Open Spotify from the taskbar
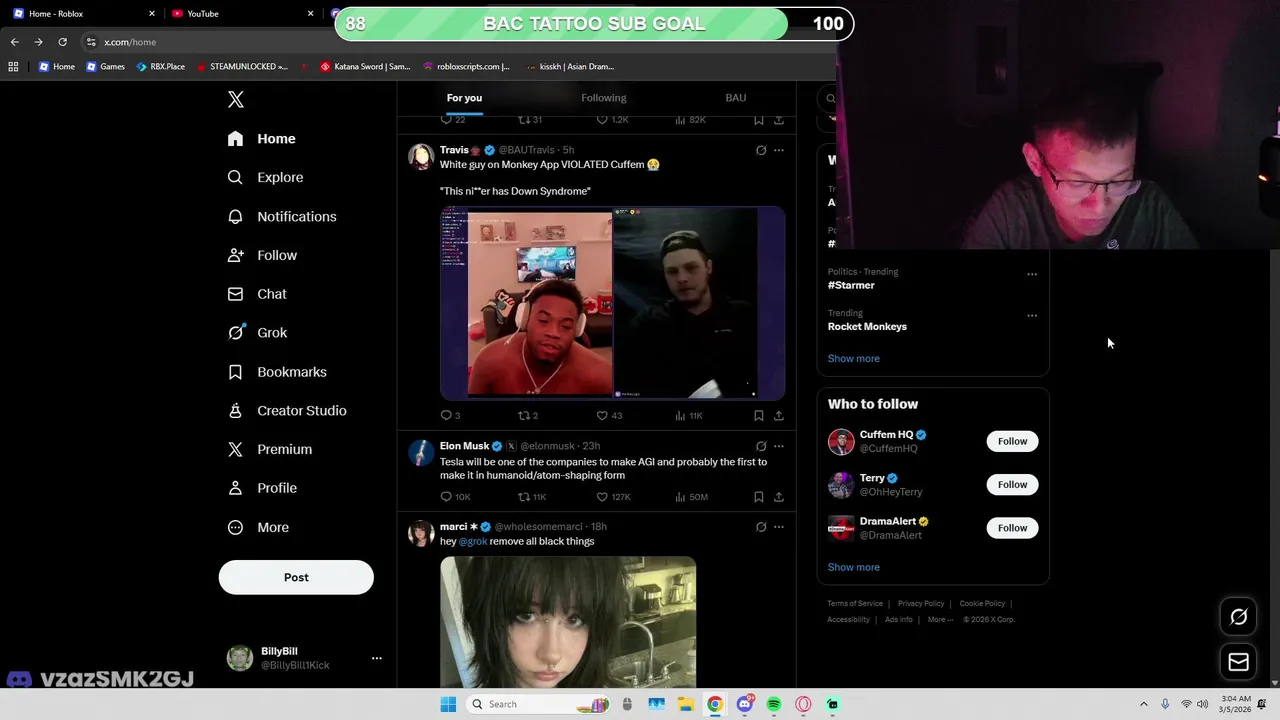1280x720 pixels. point(773,704)
